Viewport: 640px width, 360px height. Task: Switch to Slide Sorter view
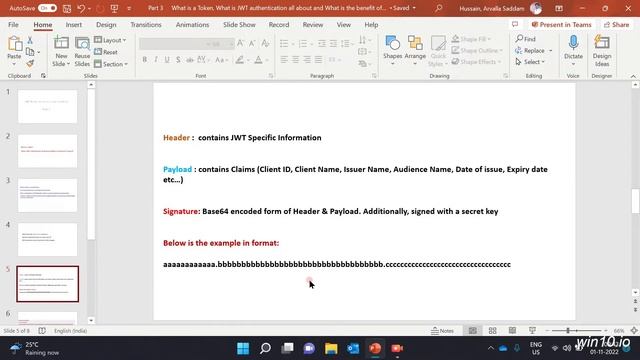[x=493, y=331]
